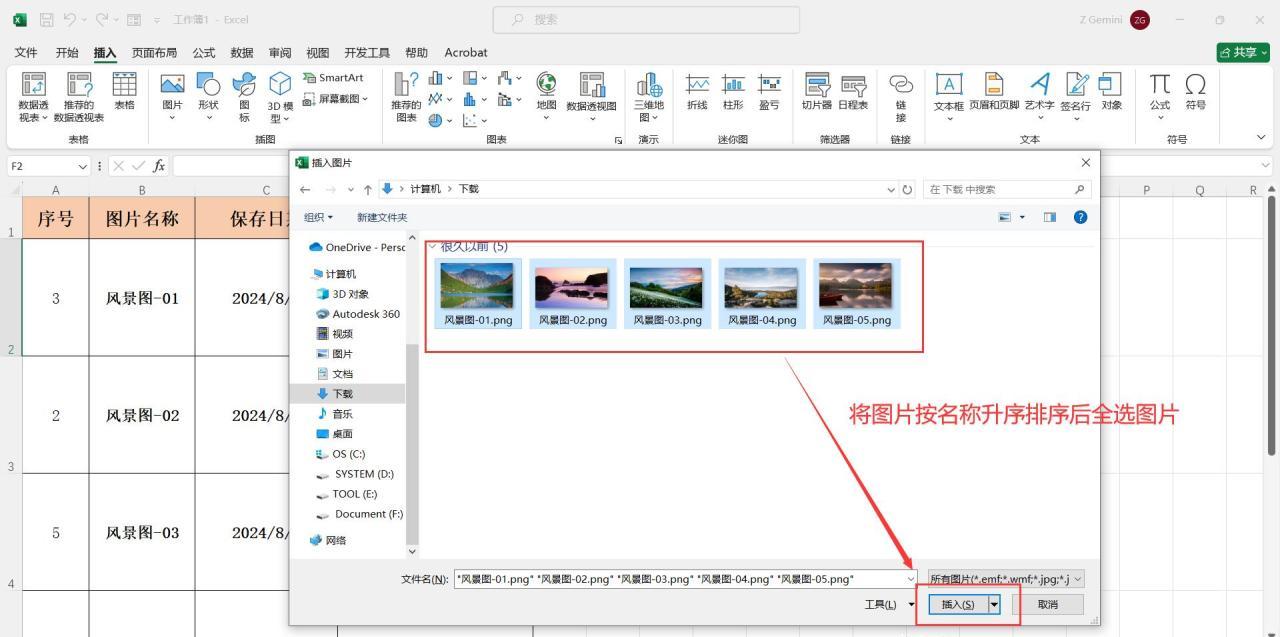Open the view options dropdown in dialog

[1022, 217]
